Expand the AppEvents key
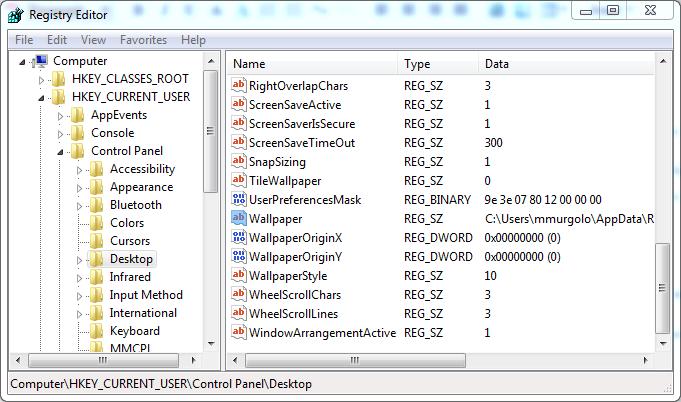This screenshot has width=681, height=402. 60,116
